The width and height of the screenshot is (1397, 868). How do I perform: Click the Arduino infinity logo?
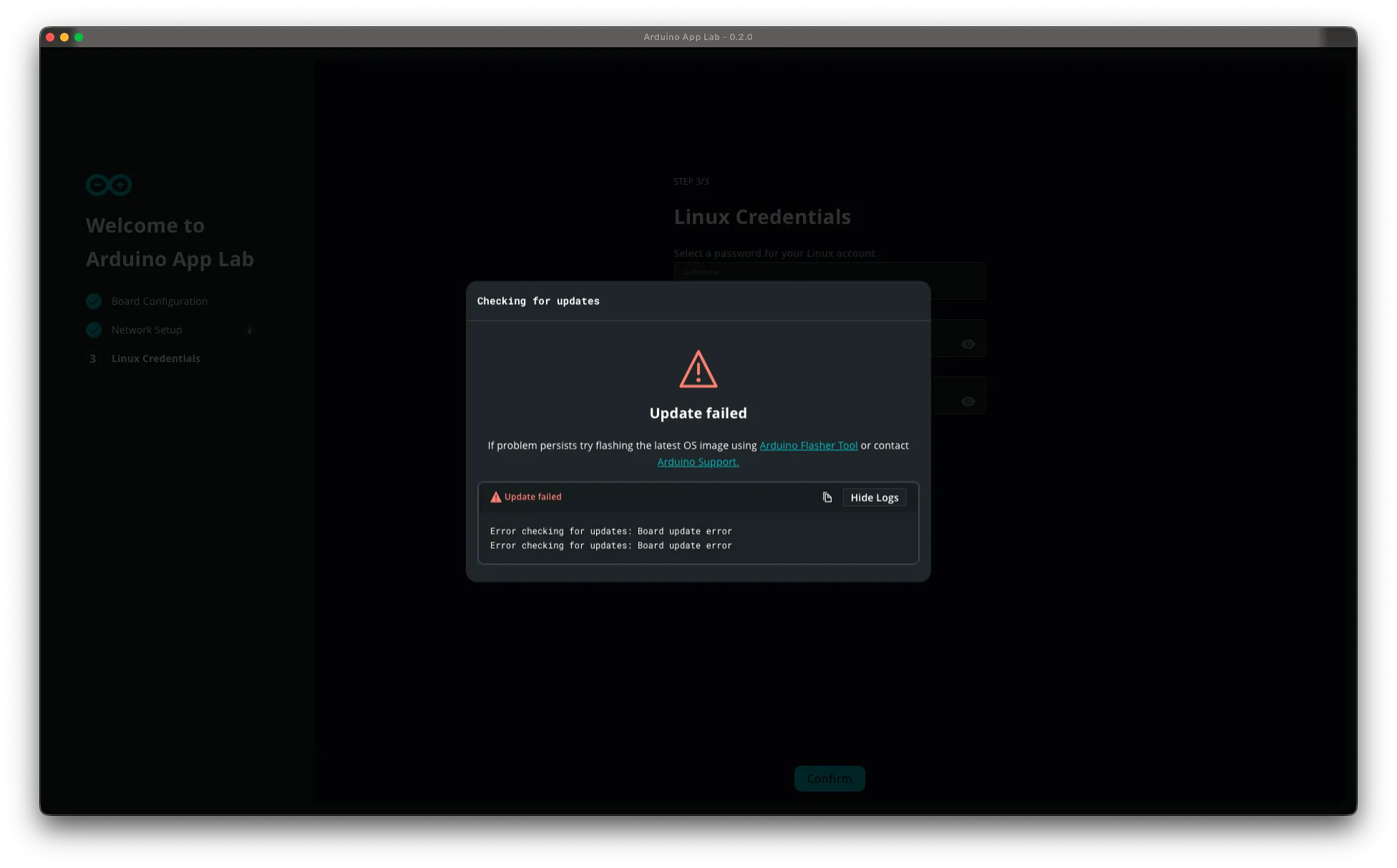click(109, 185)
